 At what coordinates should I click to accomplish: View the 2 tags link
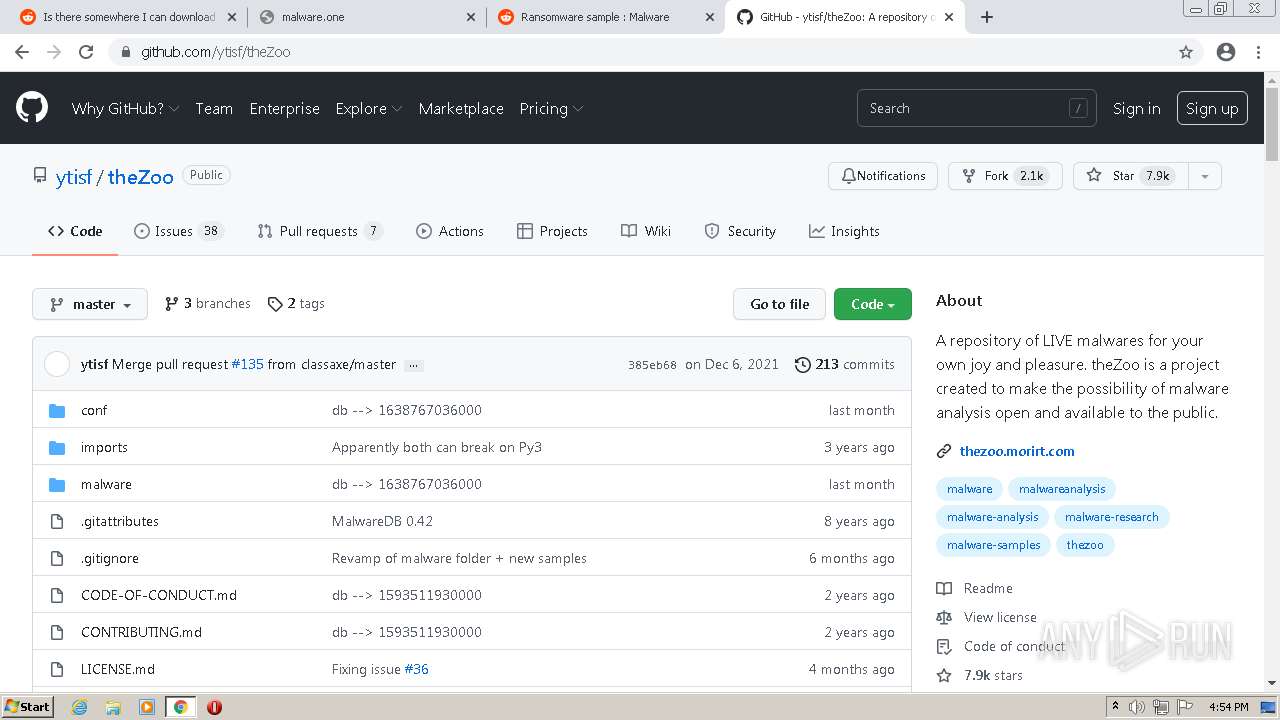(296, 303)
